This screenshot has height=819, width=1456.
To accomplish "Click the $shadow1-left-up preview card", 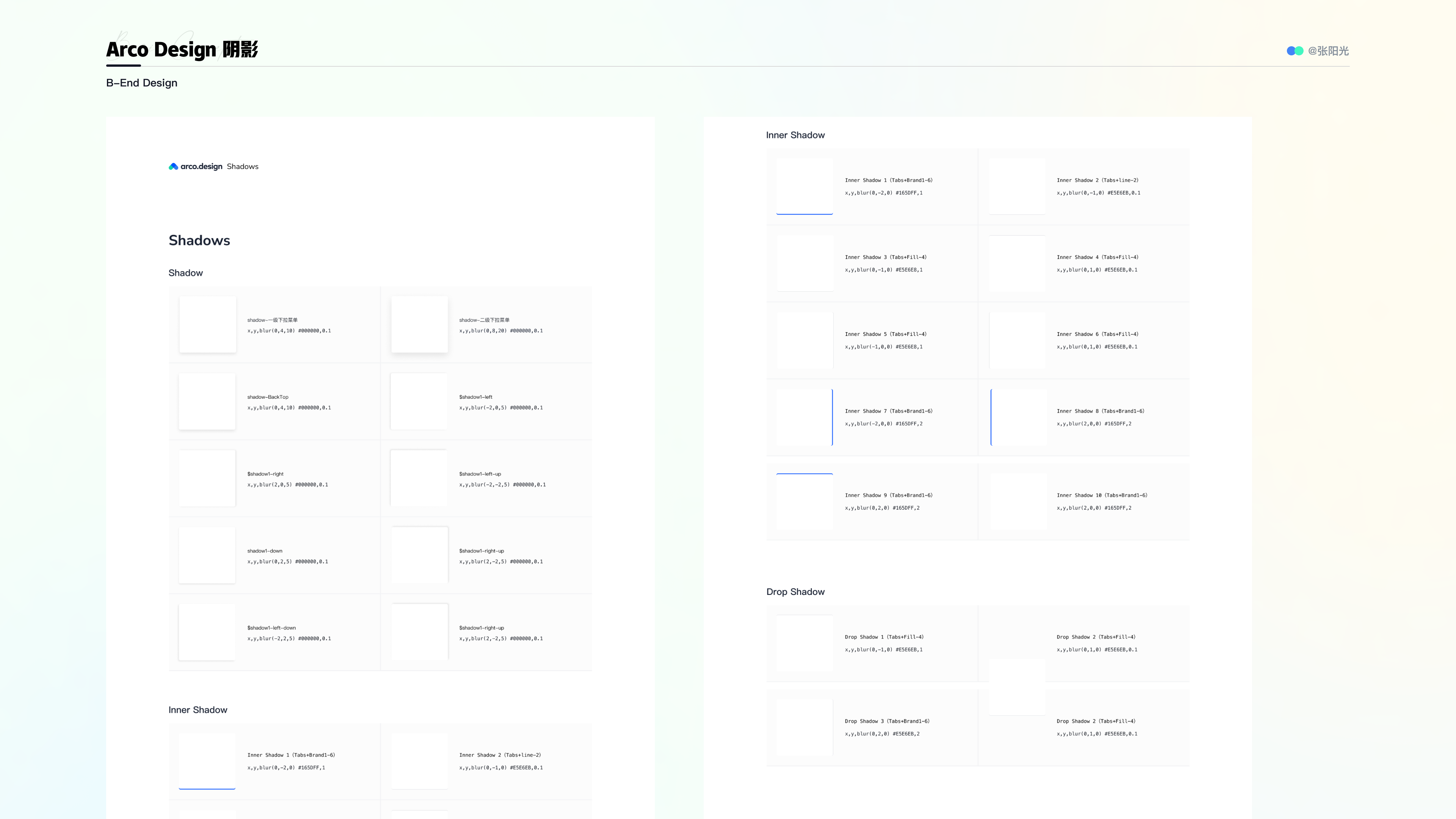I will (x=419, y=478).
